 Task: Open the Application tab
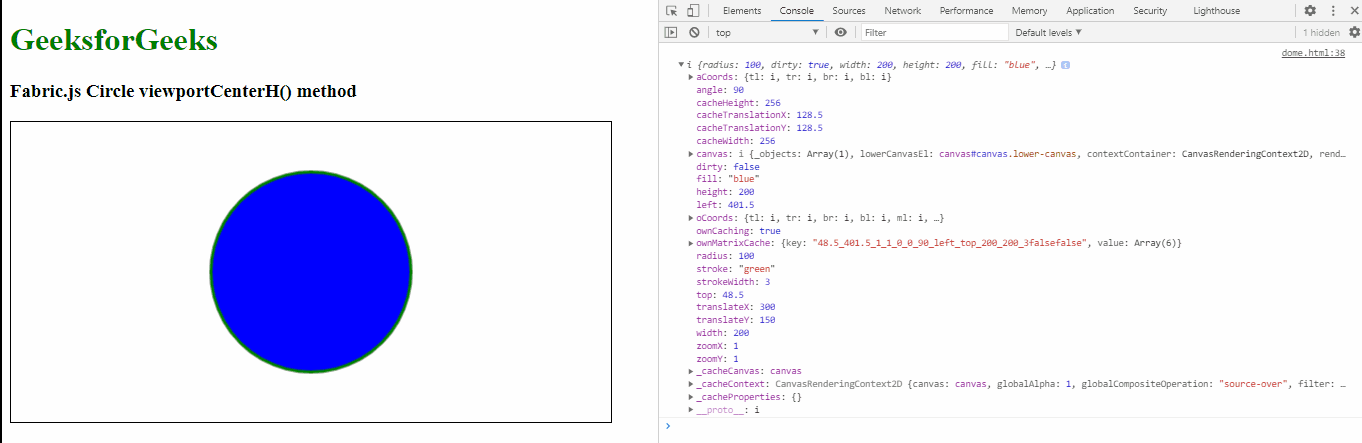point(1090,10)
